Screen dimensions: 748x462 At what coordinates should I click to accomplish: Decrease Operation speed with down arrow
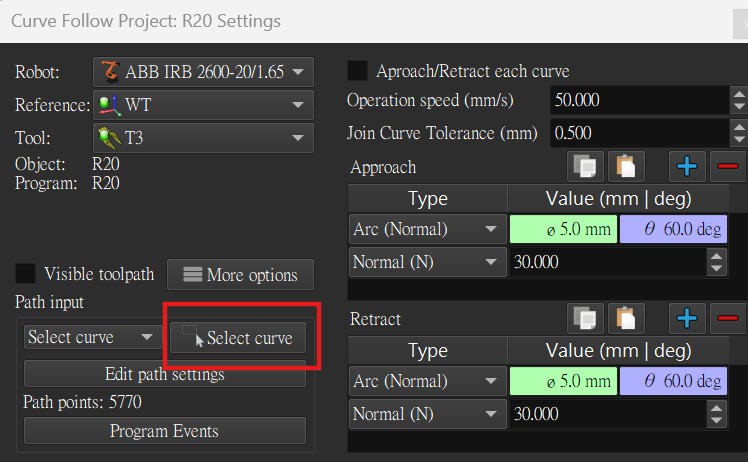739,106
